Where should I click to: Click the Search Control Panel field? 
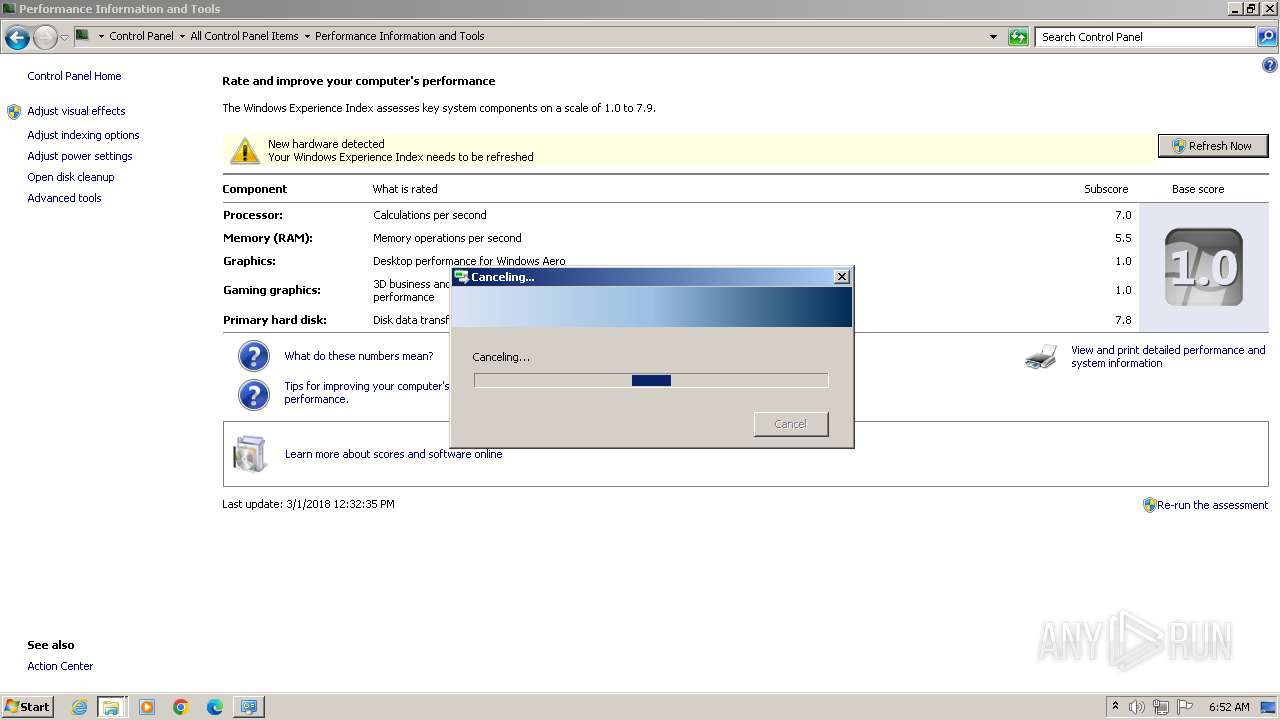pyautogui.click(x=1145, y=37)
